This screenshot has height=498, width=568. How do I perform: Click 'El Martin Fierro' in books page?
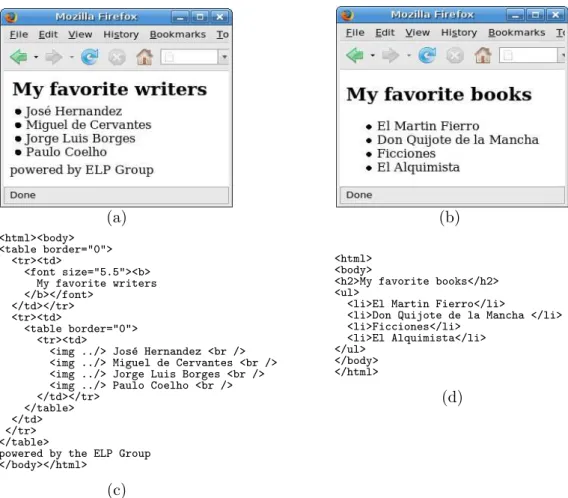click(x=428, y=126)
